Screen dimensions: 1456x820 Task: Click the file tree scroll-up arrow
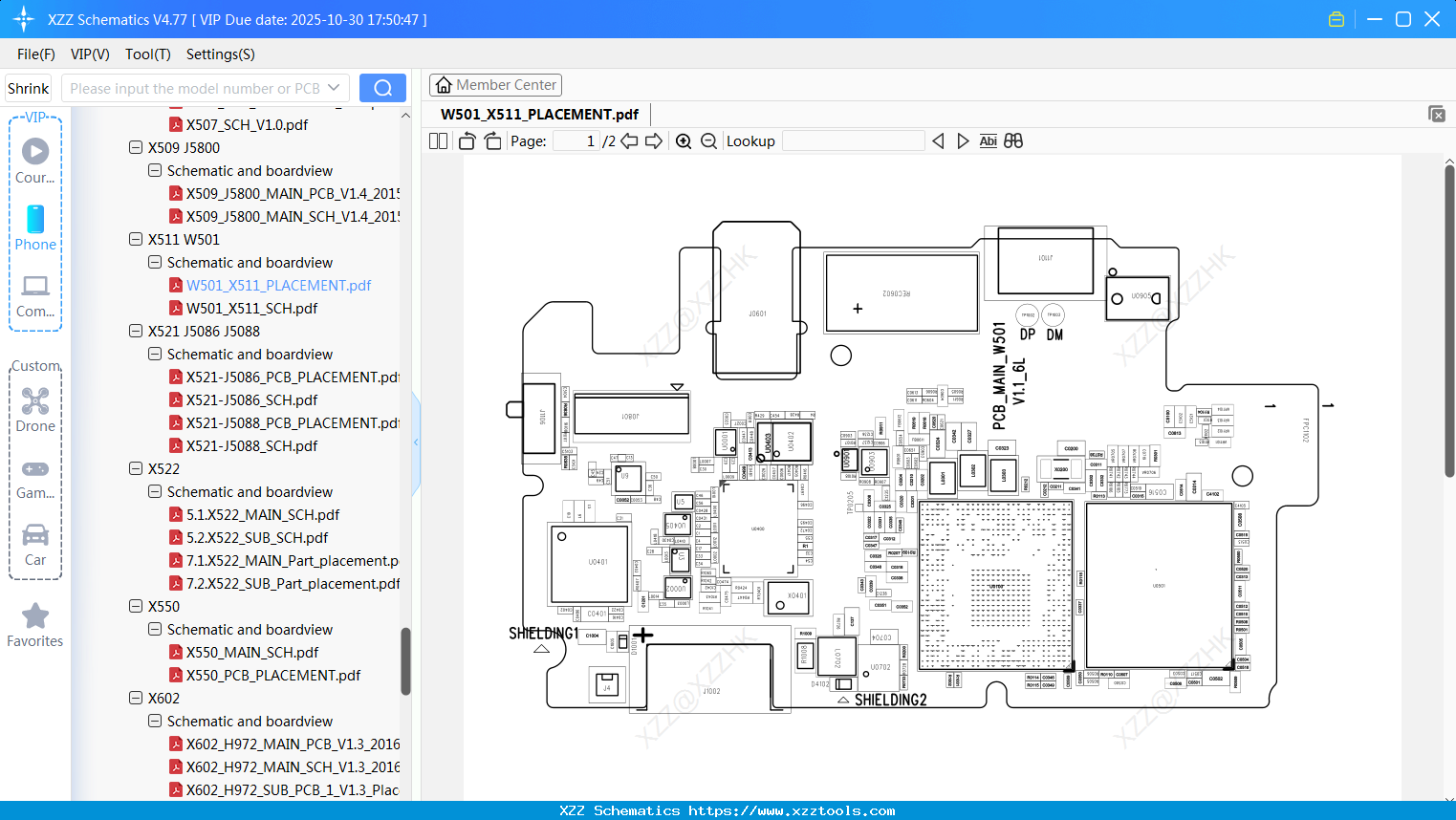[x=405, y=116]
